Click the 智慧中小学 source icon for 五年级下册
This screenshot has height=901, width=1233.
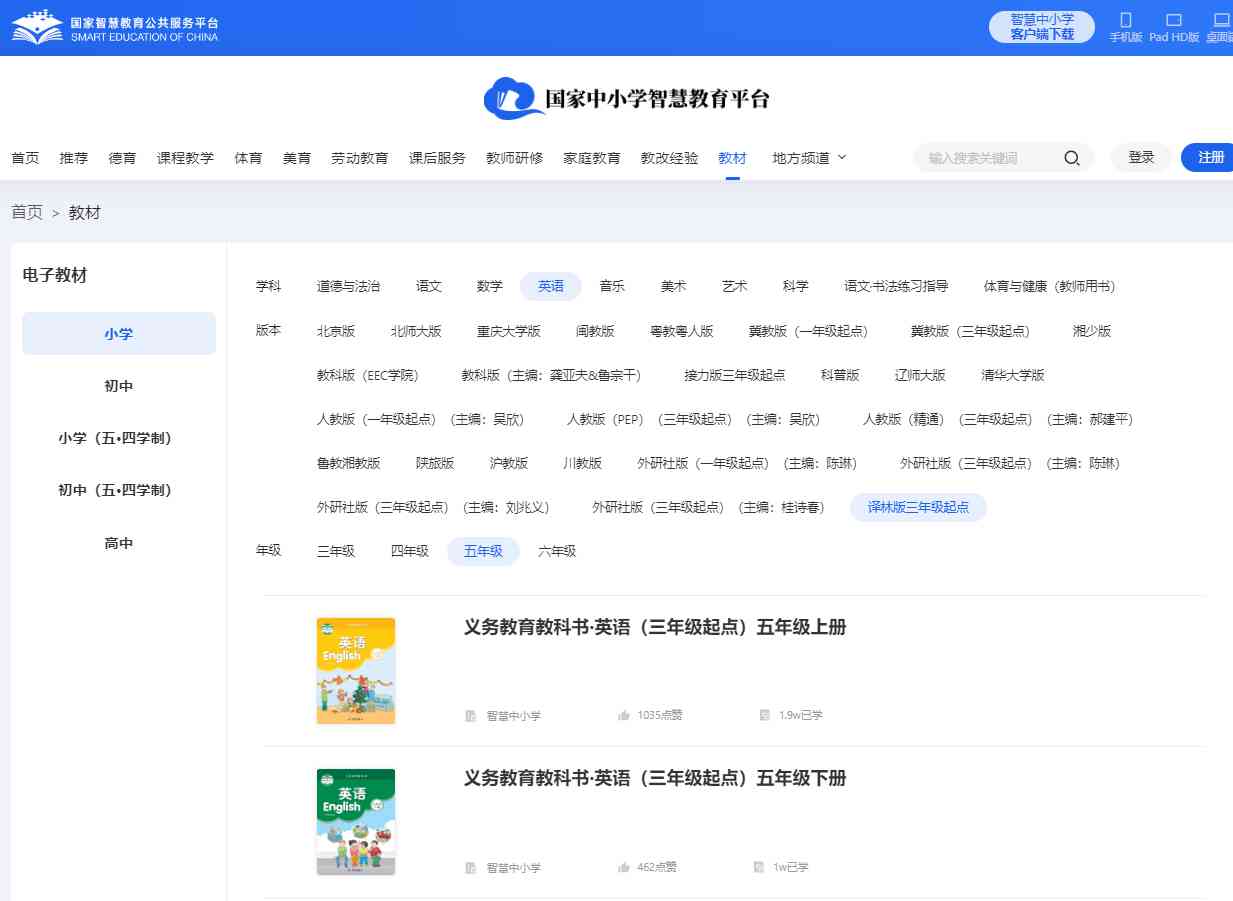pos(471,867)
